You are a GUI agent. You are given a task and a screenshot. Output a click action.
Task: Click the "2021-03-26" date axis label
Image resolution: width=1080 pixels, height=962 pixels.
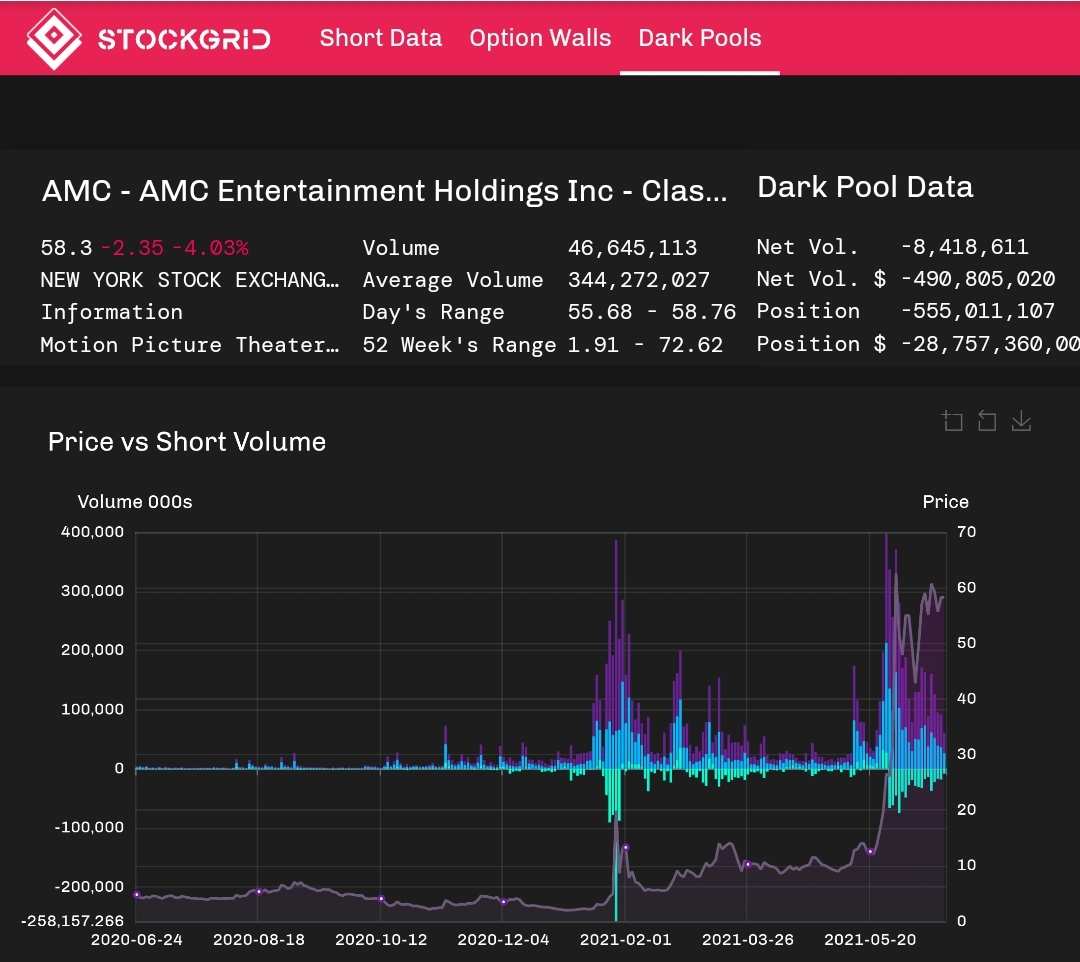747,940
